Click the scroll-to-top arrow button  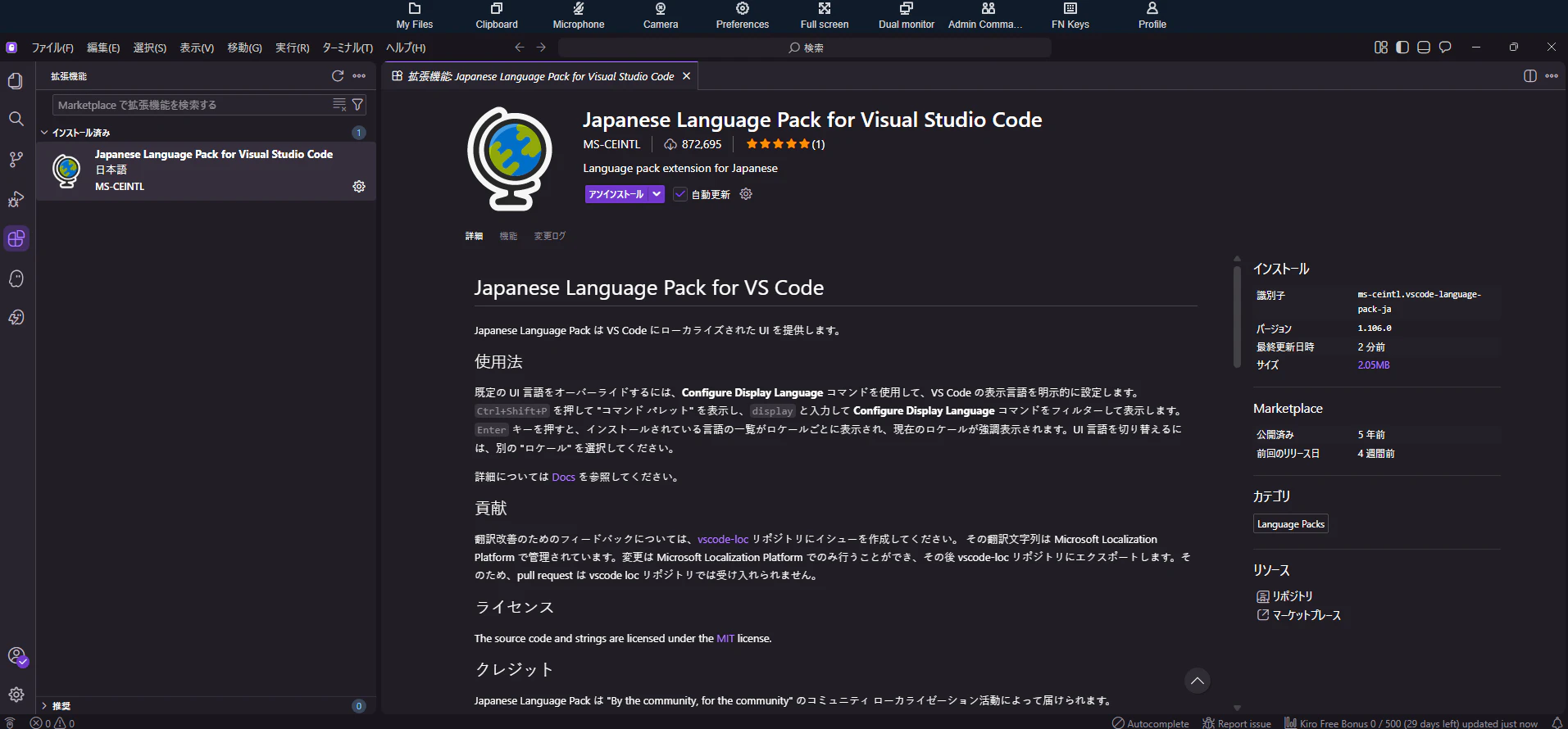point(1198,681)
